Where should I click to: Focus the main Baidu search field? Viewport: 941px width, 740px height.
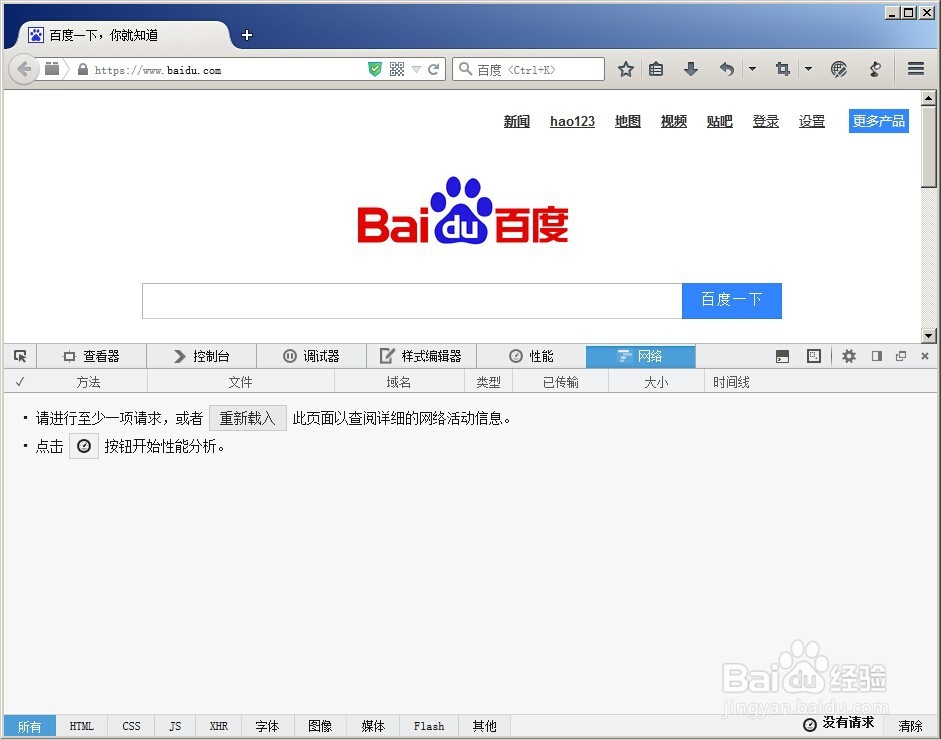pos(412,301)
